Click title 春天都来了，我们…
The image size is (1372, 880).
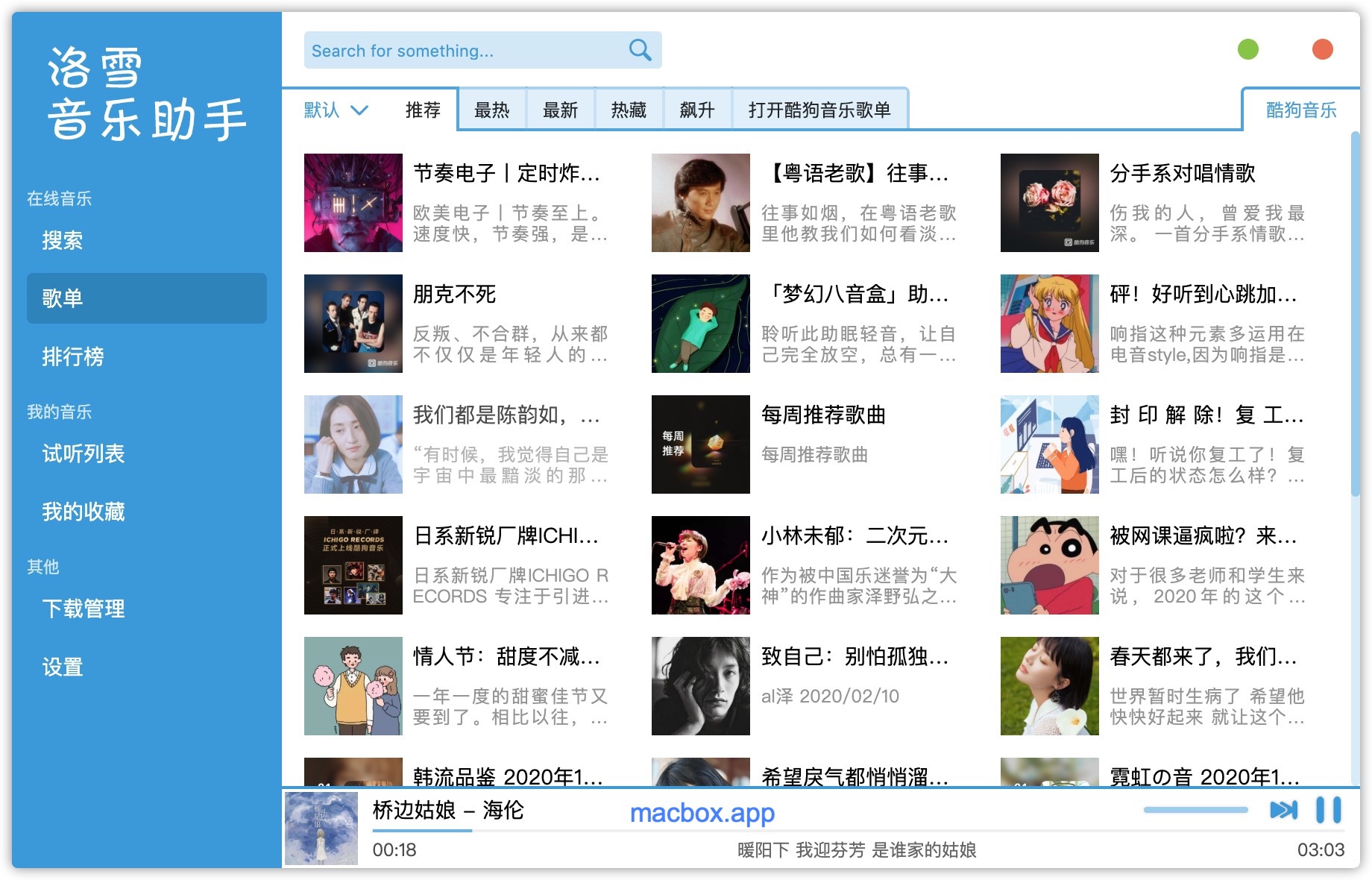coord(1203,656)
